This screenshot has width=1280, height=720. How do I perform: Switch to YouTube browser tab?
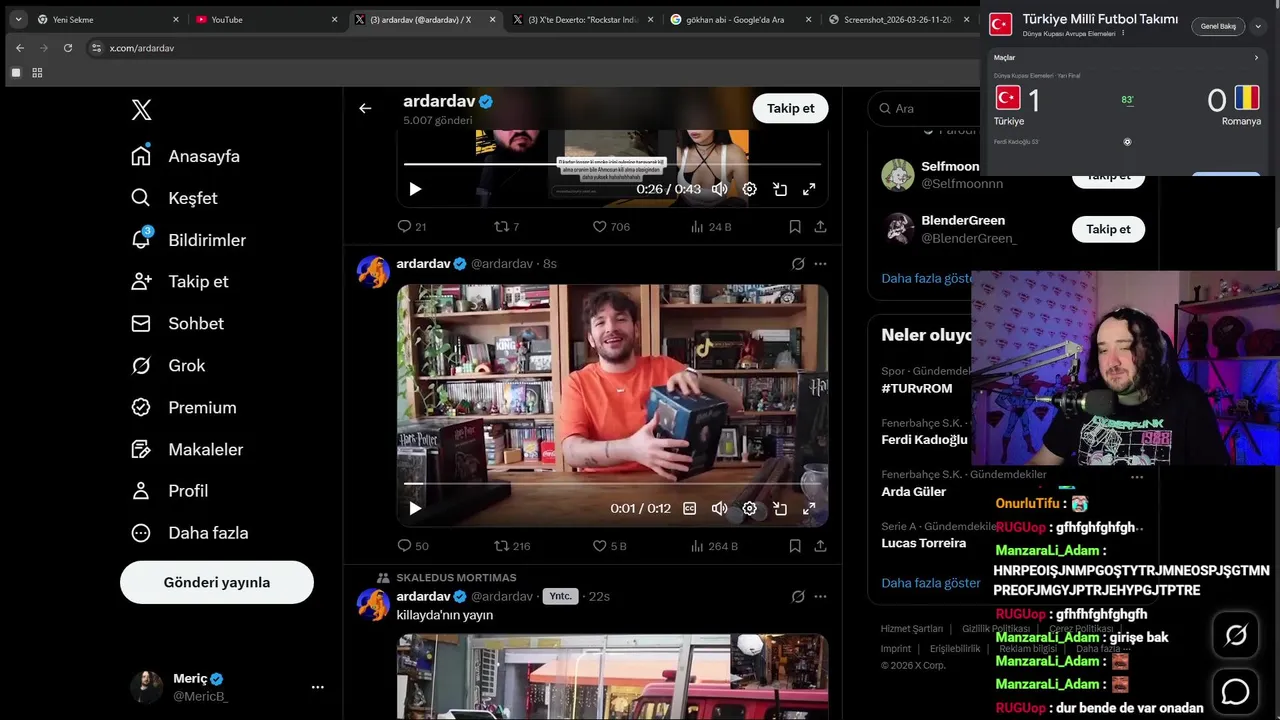[265, 19]
